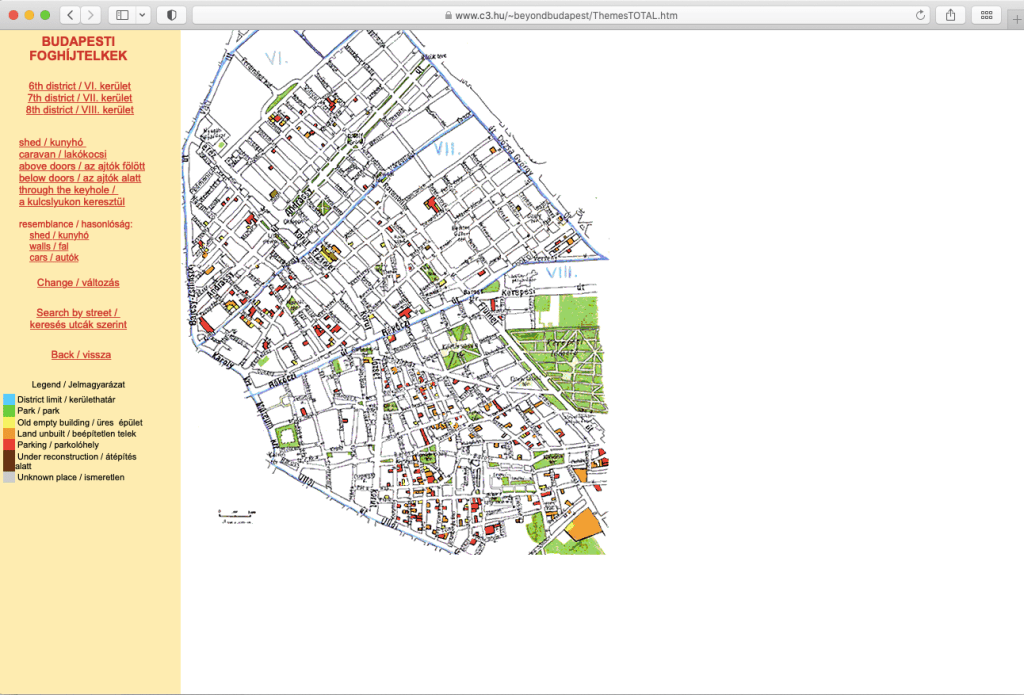
Task: Click the address bar with c3.hu URL
Action: point(562,15)
